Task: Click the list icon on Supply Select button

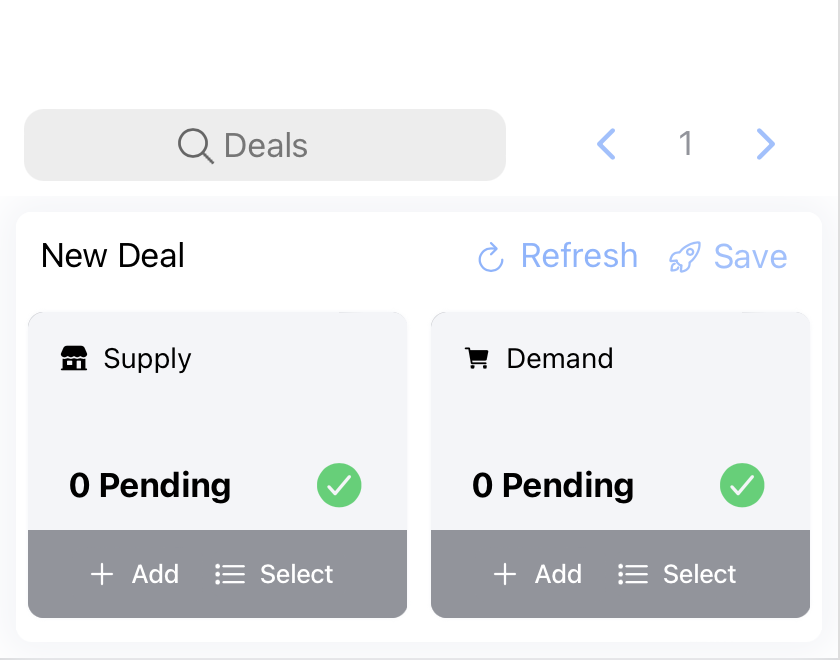Action: pyautogui.click(x=229, y=574)
